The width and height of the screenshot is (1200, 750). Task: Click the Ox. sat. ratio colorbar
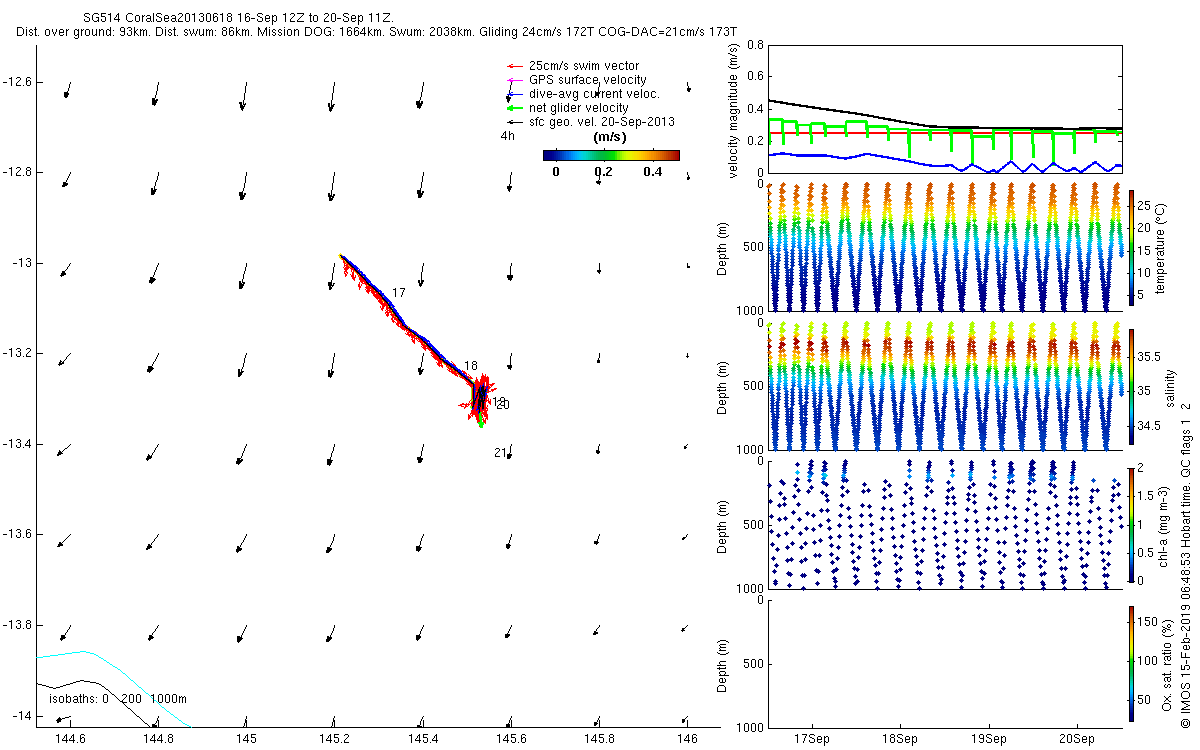click(1131, 662)
